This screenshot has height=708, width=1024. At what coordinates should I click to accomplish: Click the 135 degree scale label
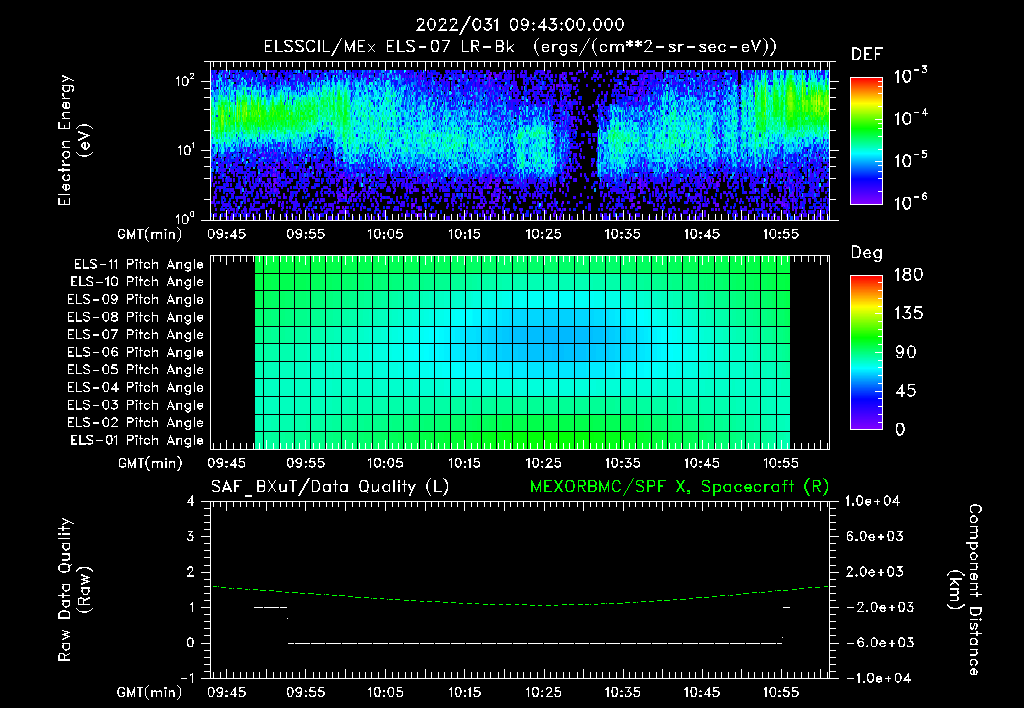point(908,313)
